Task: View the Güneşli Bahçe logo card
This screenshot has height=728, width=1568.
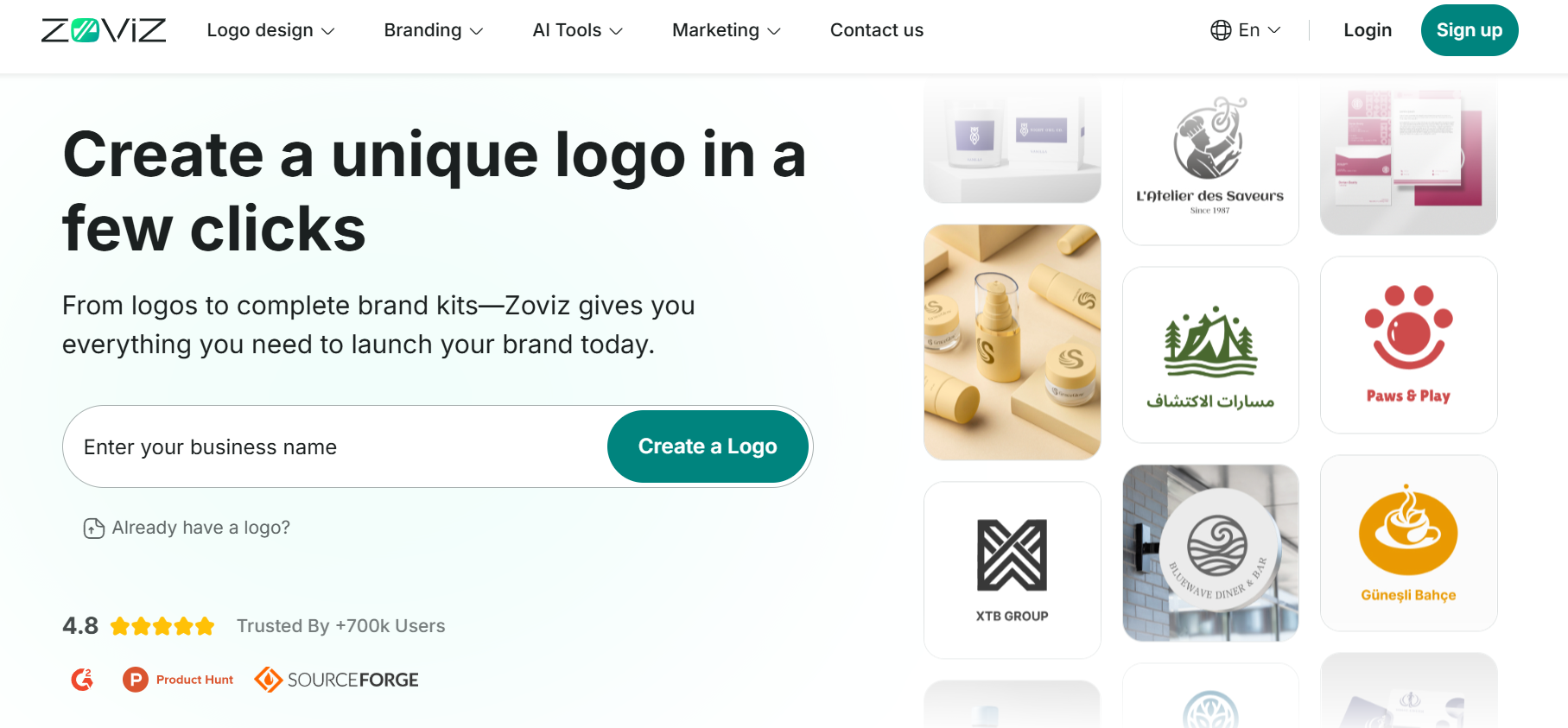Action: tap(1408, 543)
